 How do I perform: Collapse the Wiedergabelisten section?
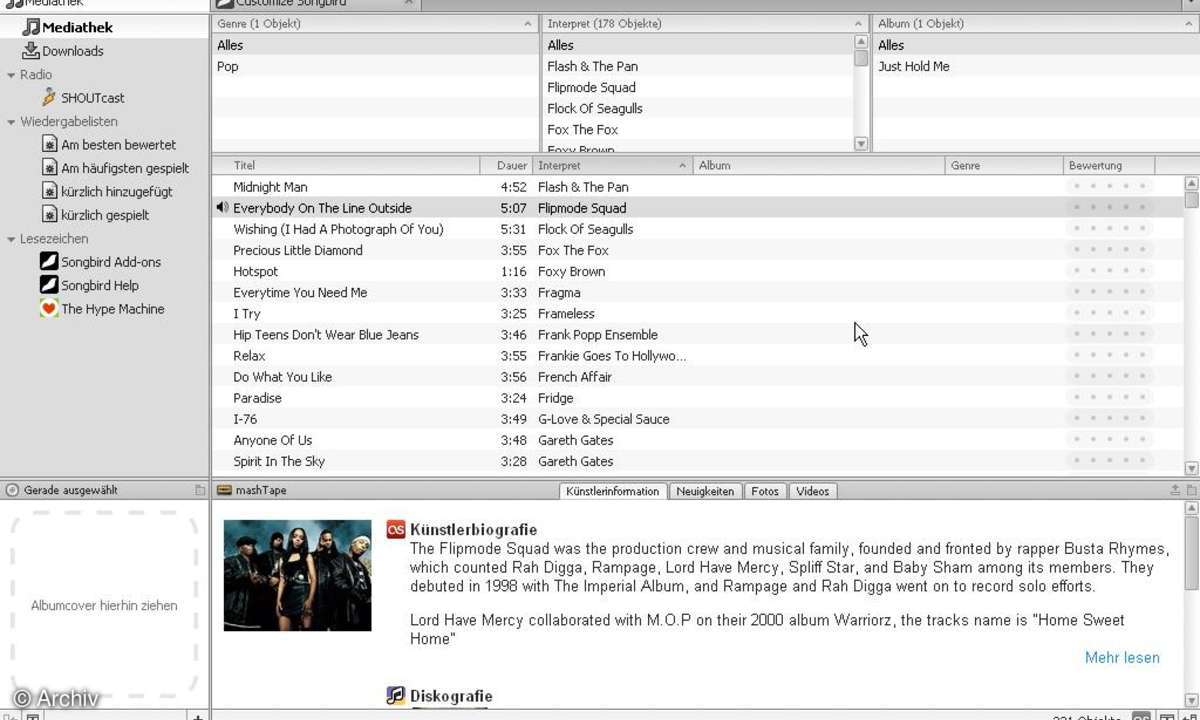click(x=11, y=122)
